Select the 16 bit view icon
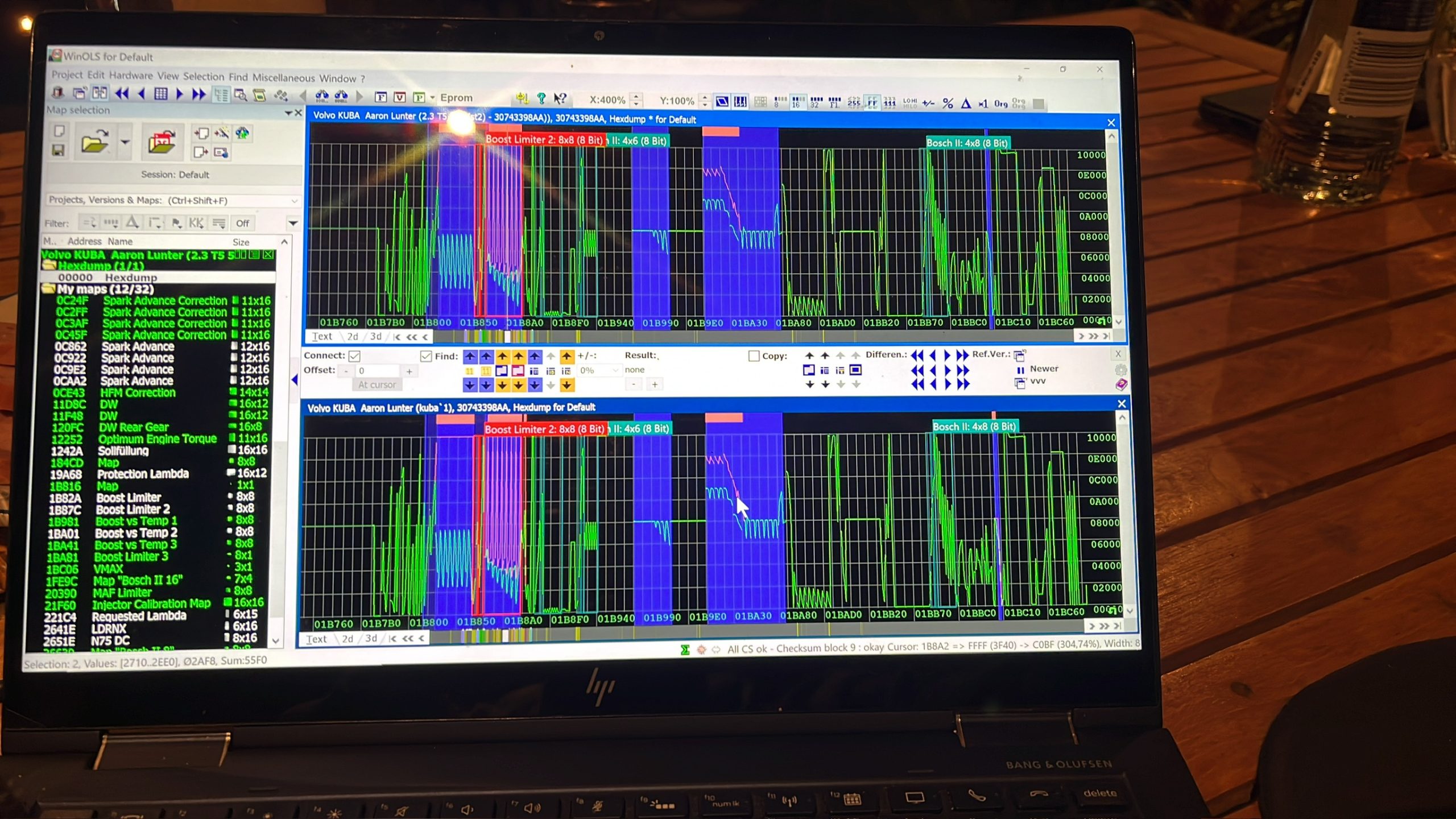This screenshot has height=819, width=1456. click(x=798, y=102)
